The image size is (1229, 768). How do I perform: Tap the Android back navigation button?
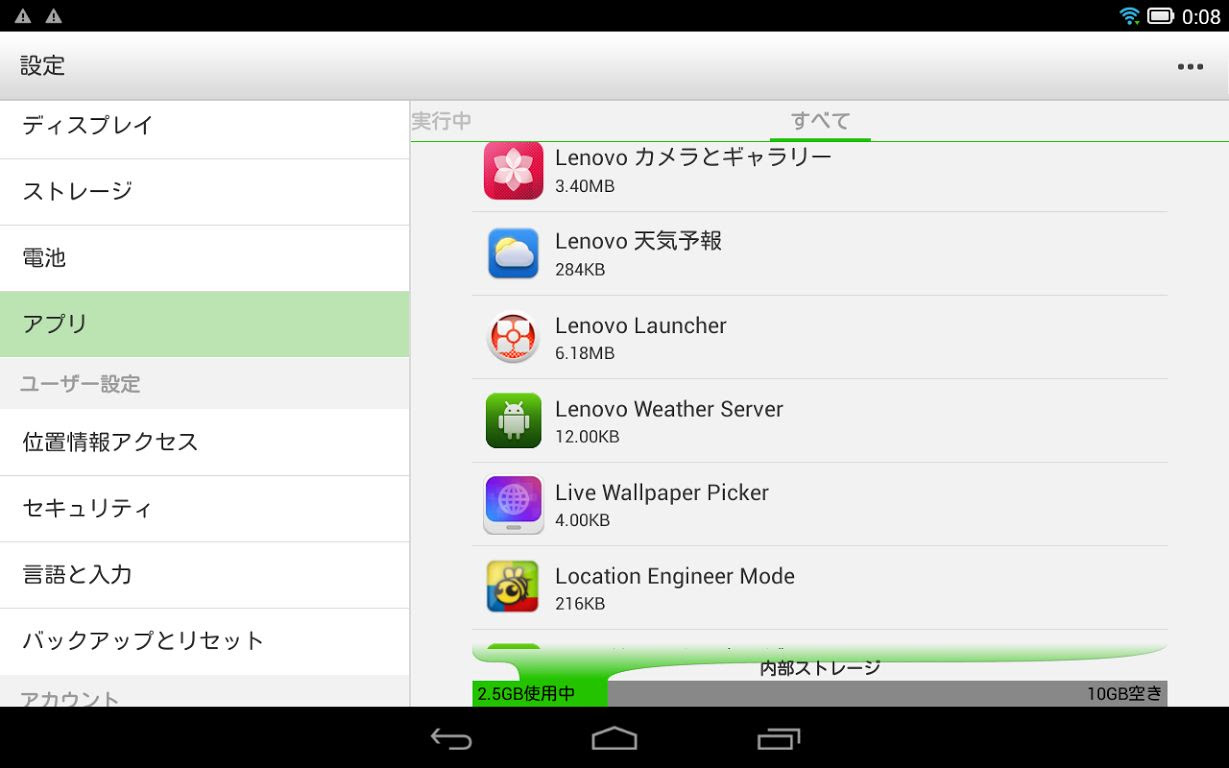(x=451, y=739)
